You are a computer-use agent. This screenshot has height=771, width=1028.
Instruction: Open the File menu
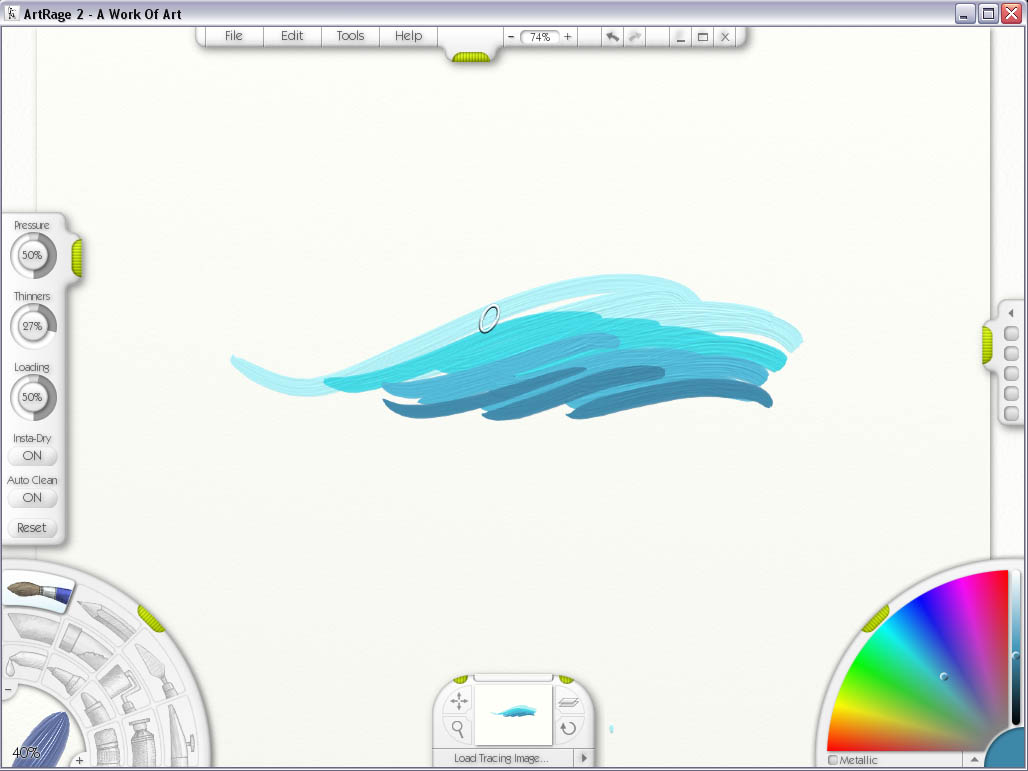pos(233,36)
